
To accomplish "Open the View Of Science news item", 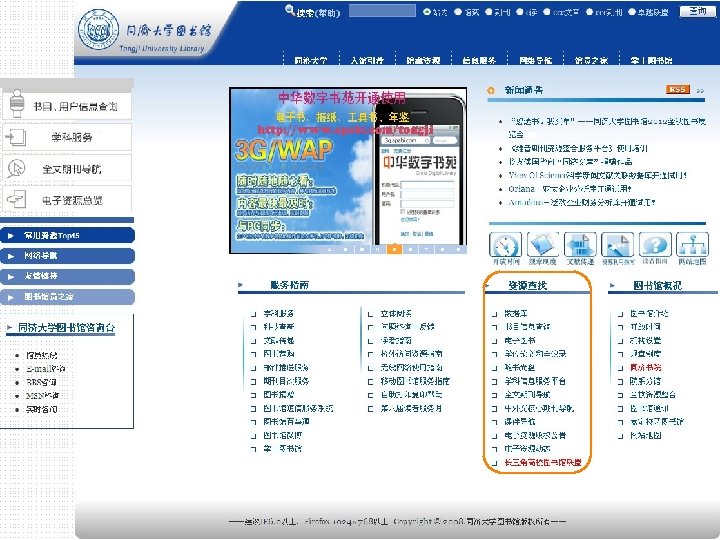I will pyautogui.click(x=597, y=175).
